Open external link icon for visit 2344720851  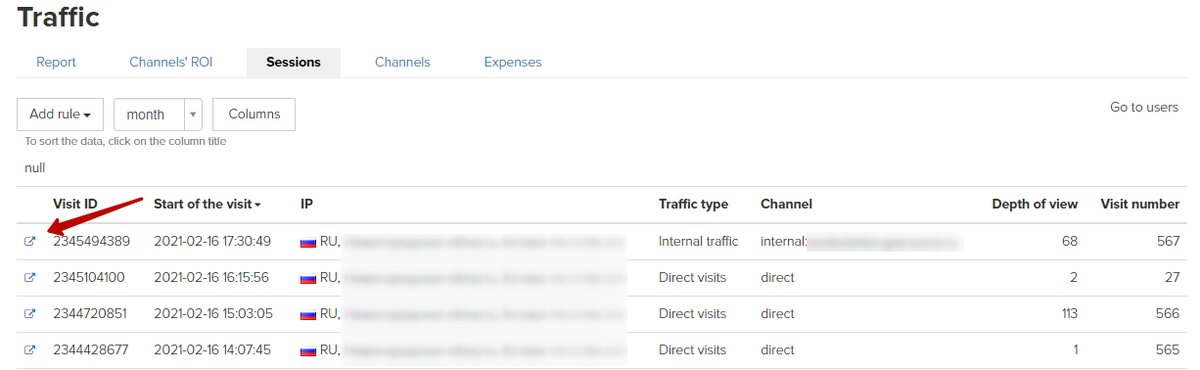[x=30, y=314]
